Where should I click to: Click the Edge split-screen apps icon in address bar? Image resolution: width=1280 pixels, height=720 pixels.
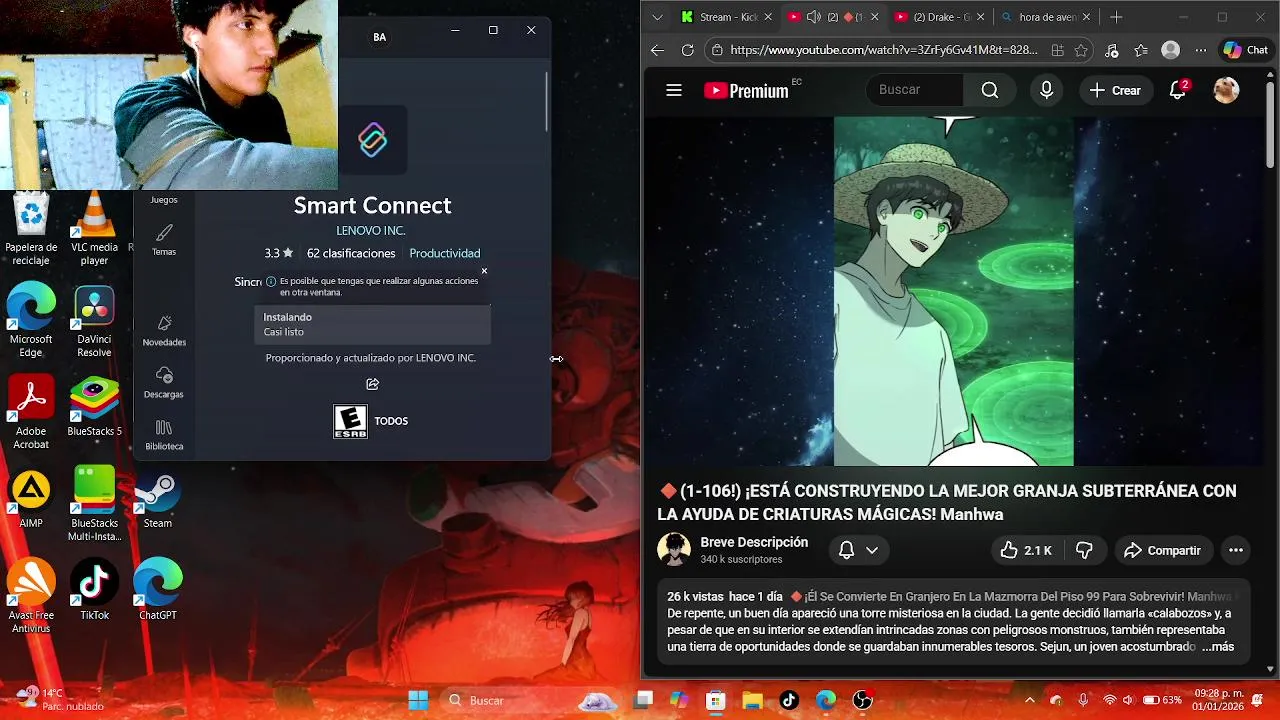[x=1057, y=50]
